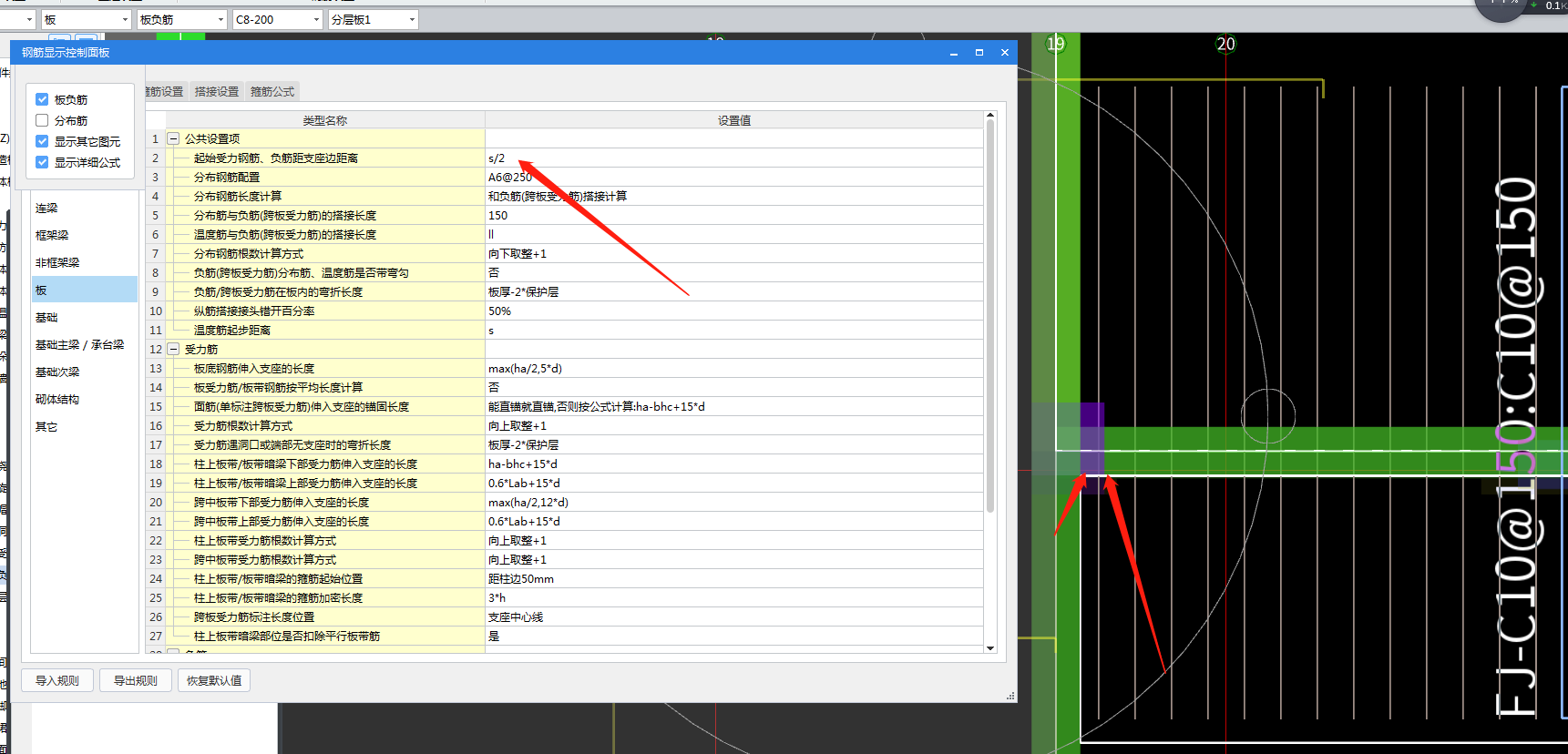Image resolution: width=1568 pixels, height=754 pixels.
Task: Select 连梁 in the component list
Action: pyautogui.click(x=85, y=209)
